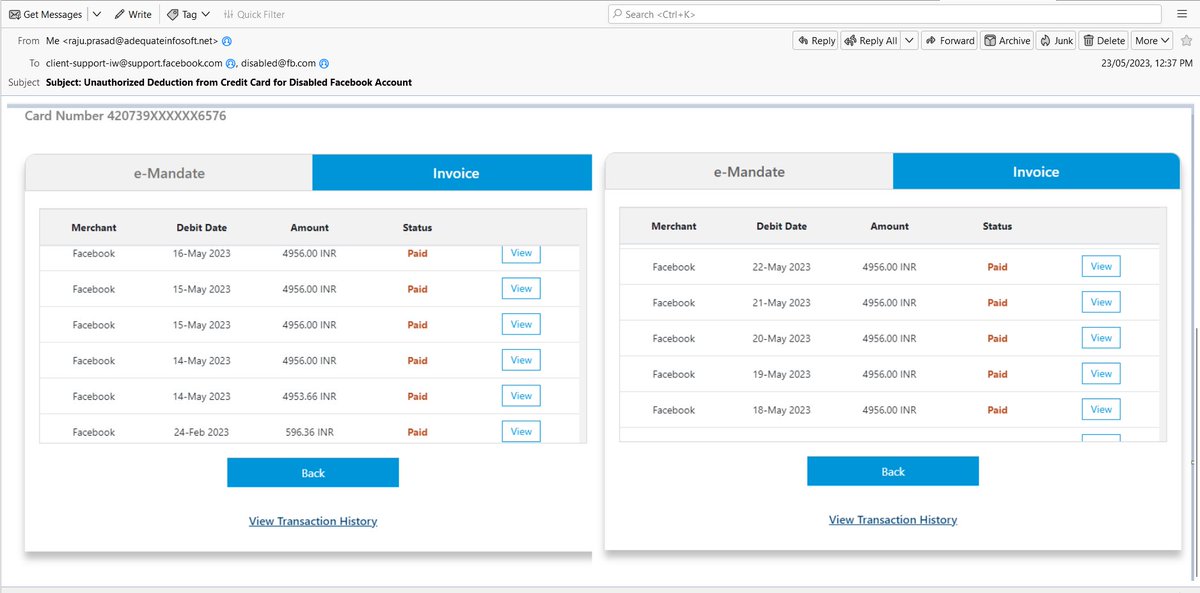1200x593 pixels.
Task: Click the Amount header in right table
Action: coord(889,226)
